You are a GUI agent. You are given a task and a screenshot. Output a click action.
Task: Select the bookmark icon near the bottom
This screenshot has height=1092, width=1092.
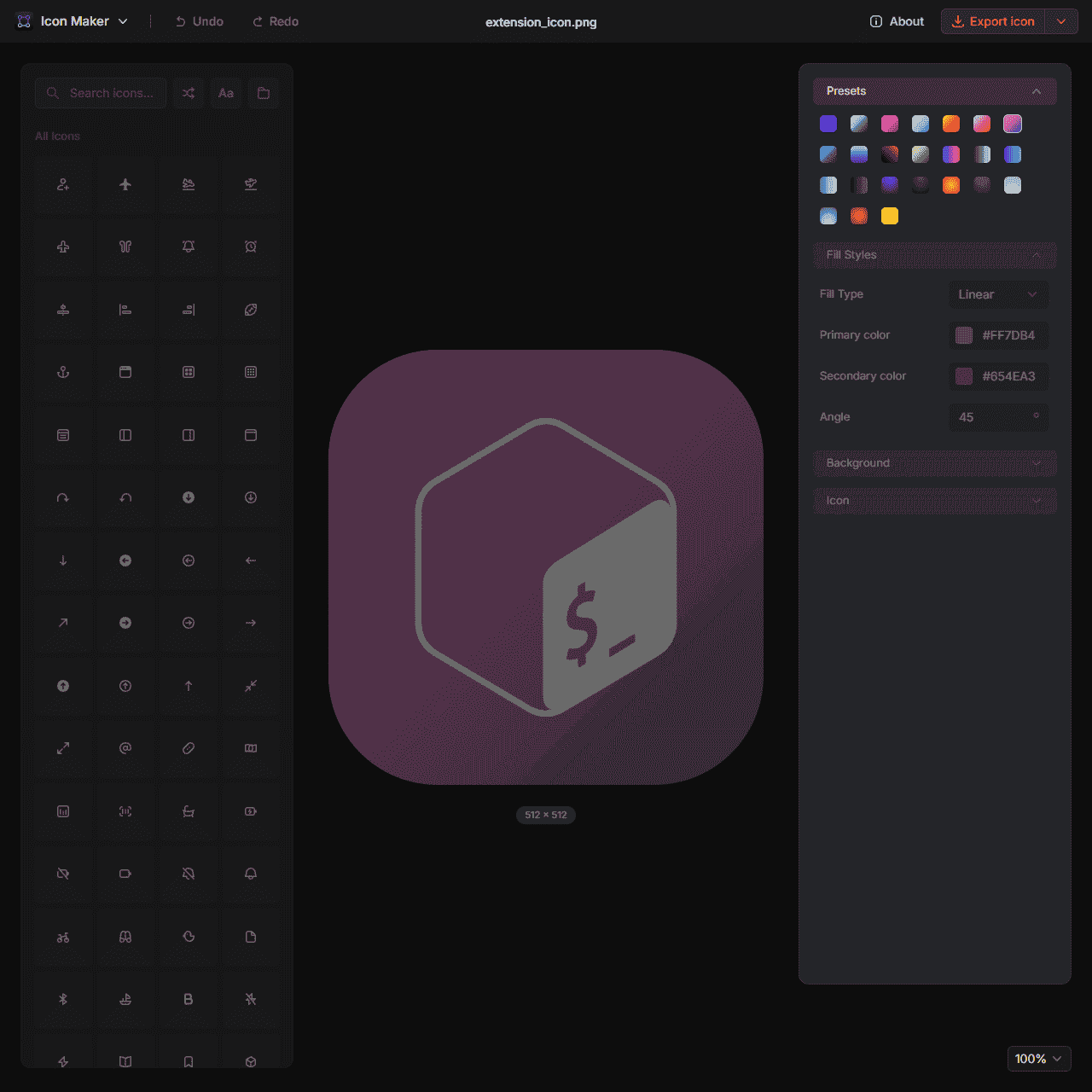coord(188,1061)
